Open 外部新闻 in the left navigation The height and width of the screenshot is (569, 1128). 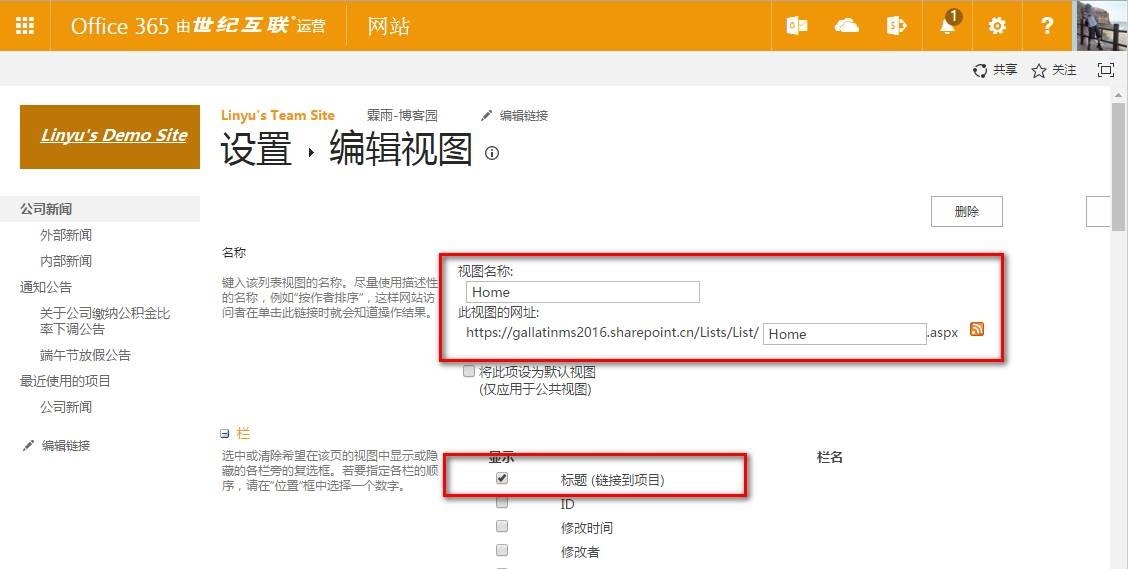point(66,235)
